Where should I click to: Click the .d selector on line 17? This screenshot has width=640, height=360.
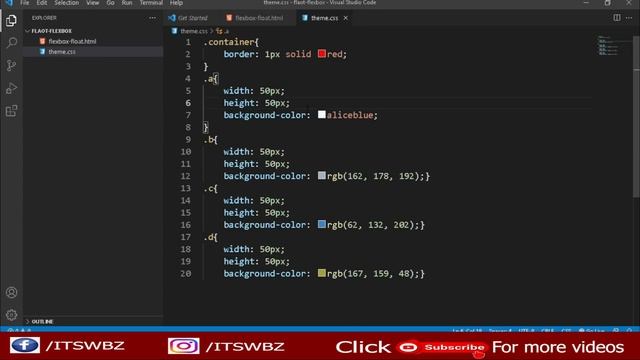tap(208, 237)
